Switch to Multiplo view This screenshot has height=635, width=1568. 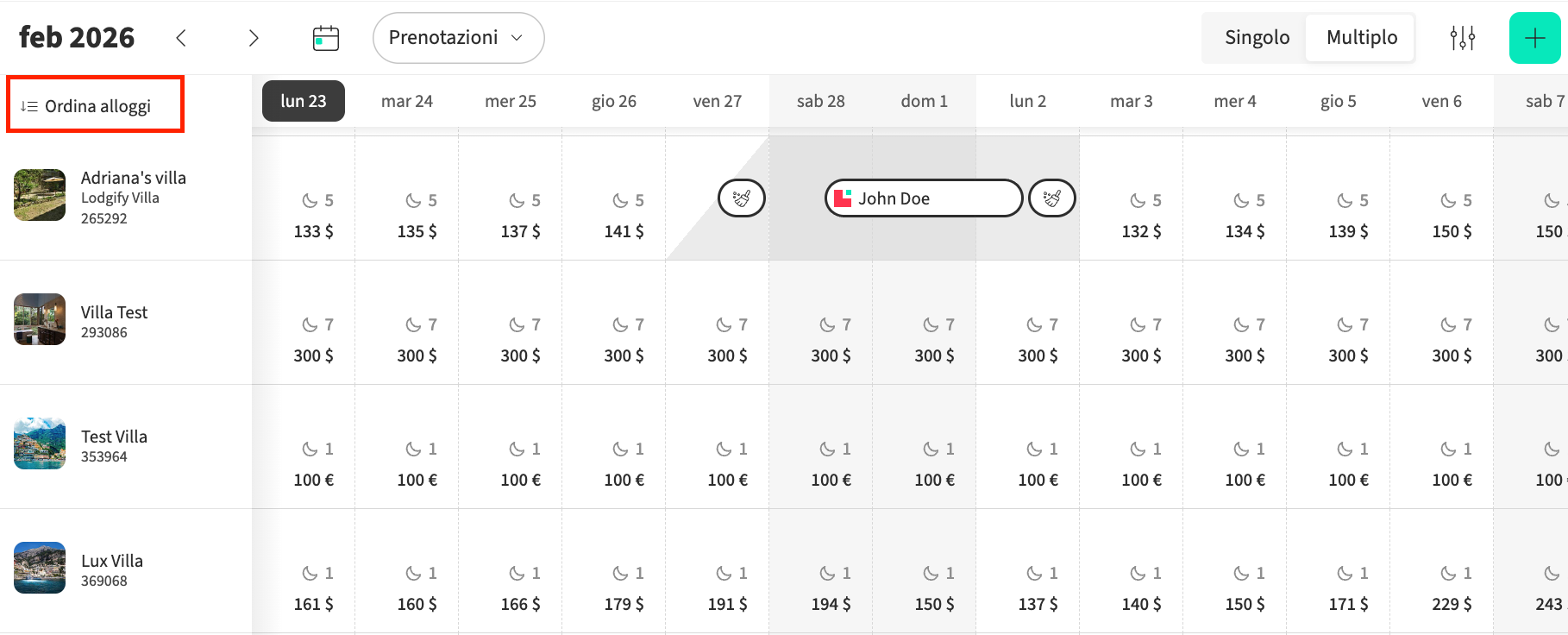(x=1361, y=38)
